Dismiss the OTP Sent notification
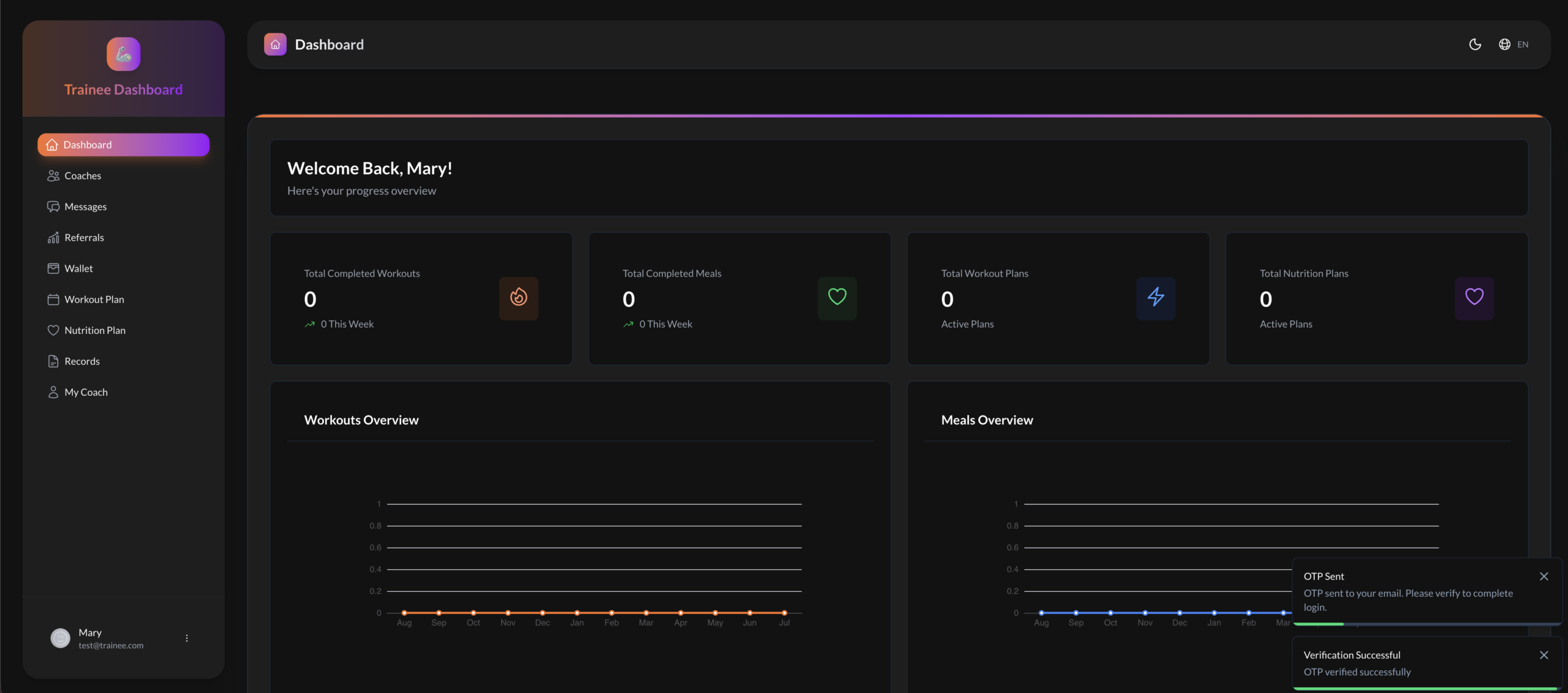The height and width of the screenshot is (693, 1568). pos(1543,577)
